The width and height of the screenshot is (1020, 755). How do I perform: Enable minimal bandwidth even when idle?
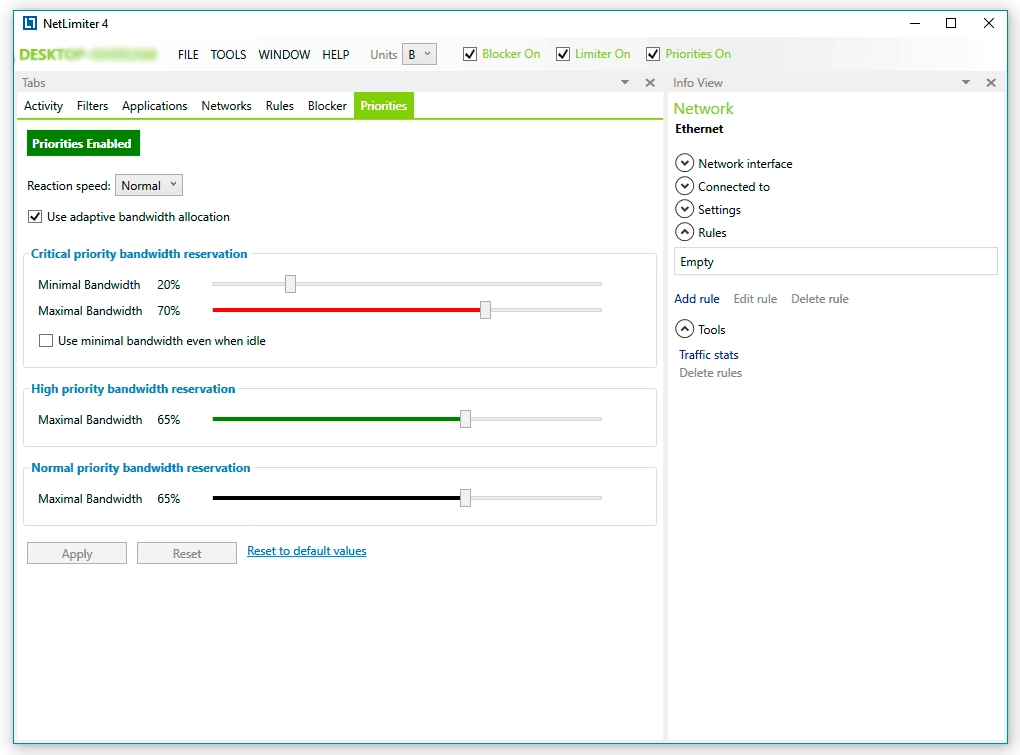click(x=46, y=340)
